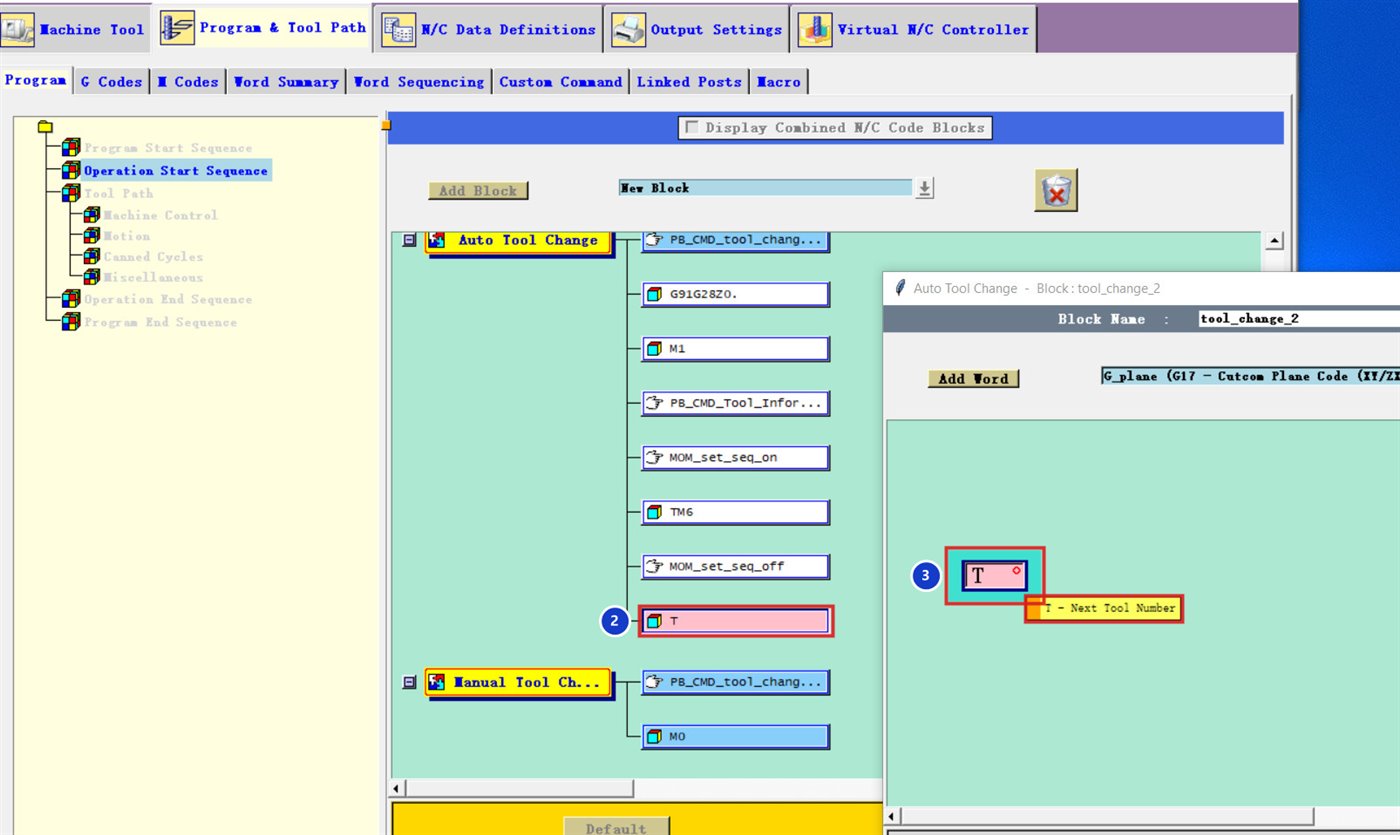Select the TM6 block in Auto Tool Change

735,512
